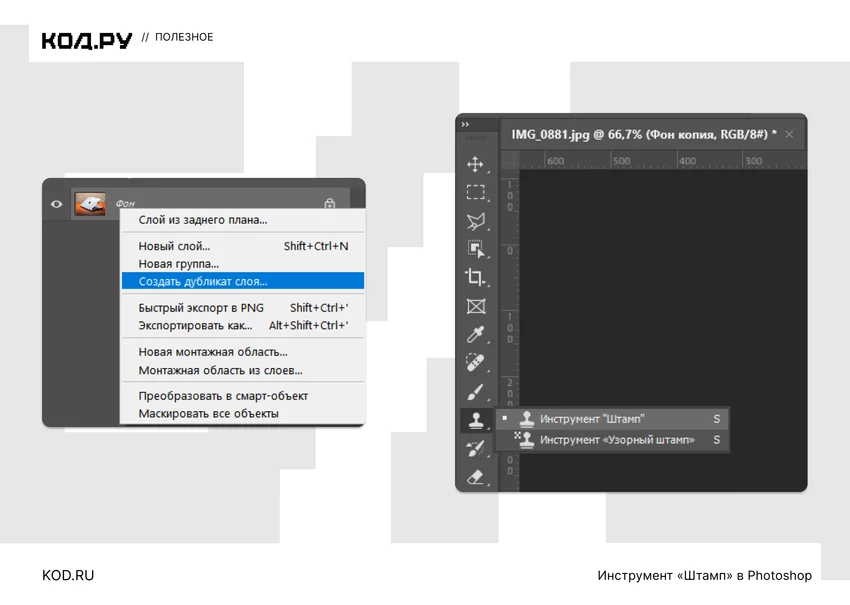Click Новая монтажная область menu item
Image resolution: width=850 pixels, height=605 pixels.
coord(243,352)
